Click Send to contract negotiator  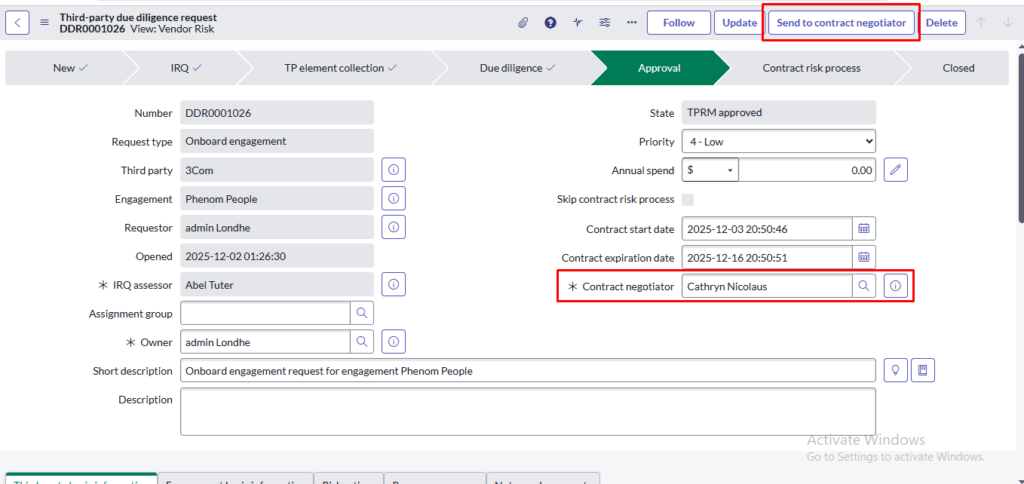pyautogui.click(x=840, y=23)
